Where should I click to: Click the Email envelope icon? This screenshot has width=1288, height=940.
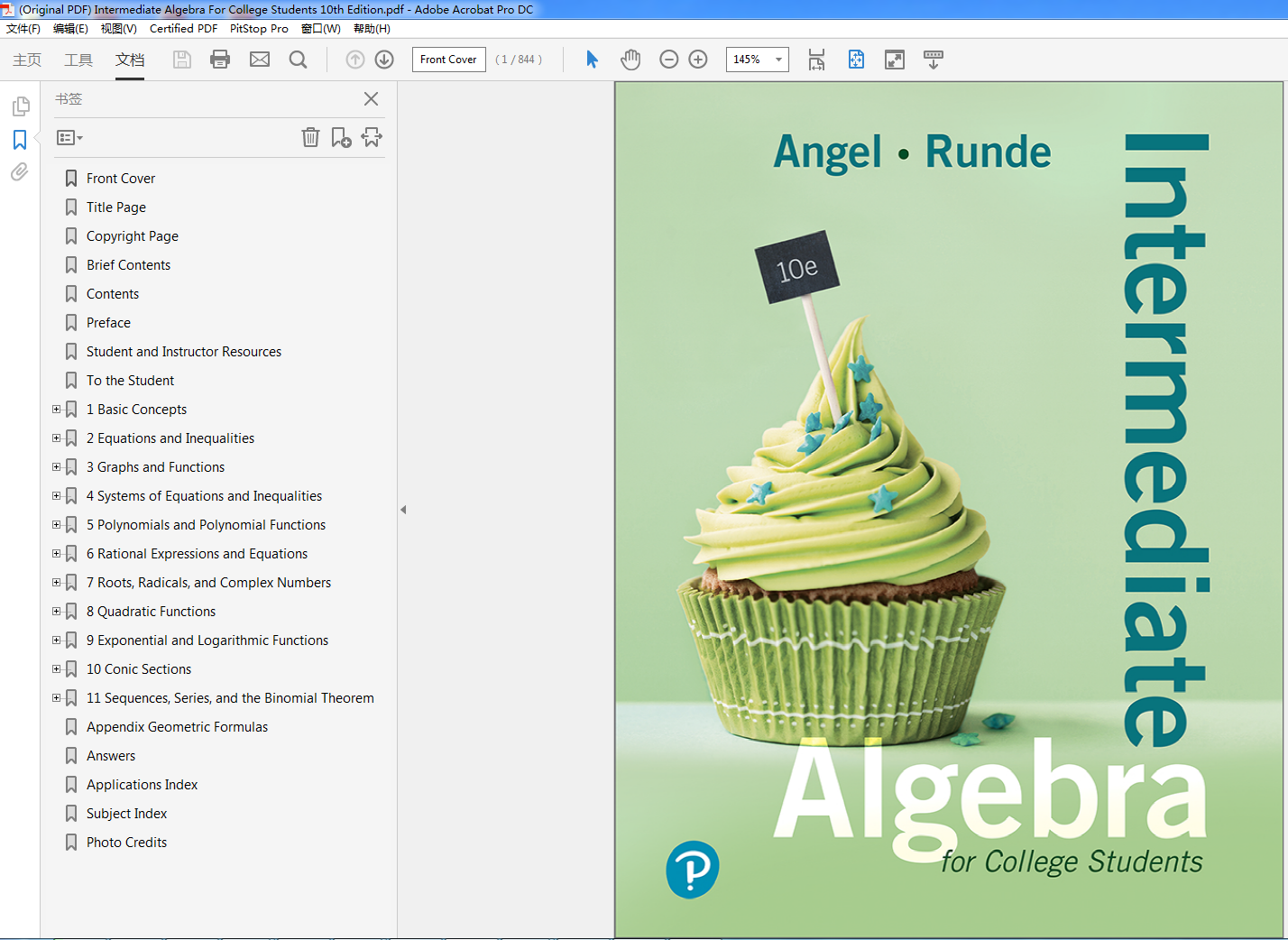pos(260,60)
